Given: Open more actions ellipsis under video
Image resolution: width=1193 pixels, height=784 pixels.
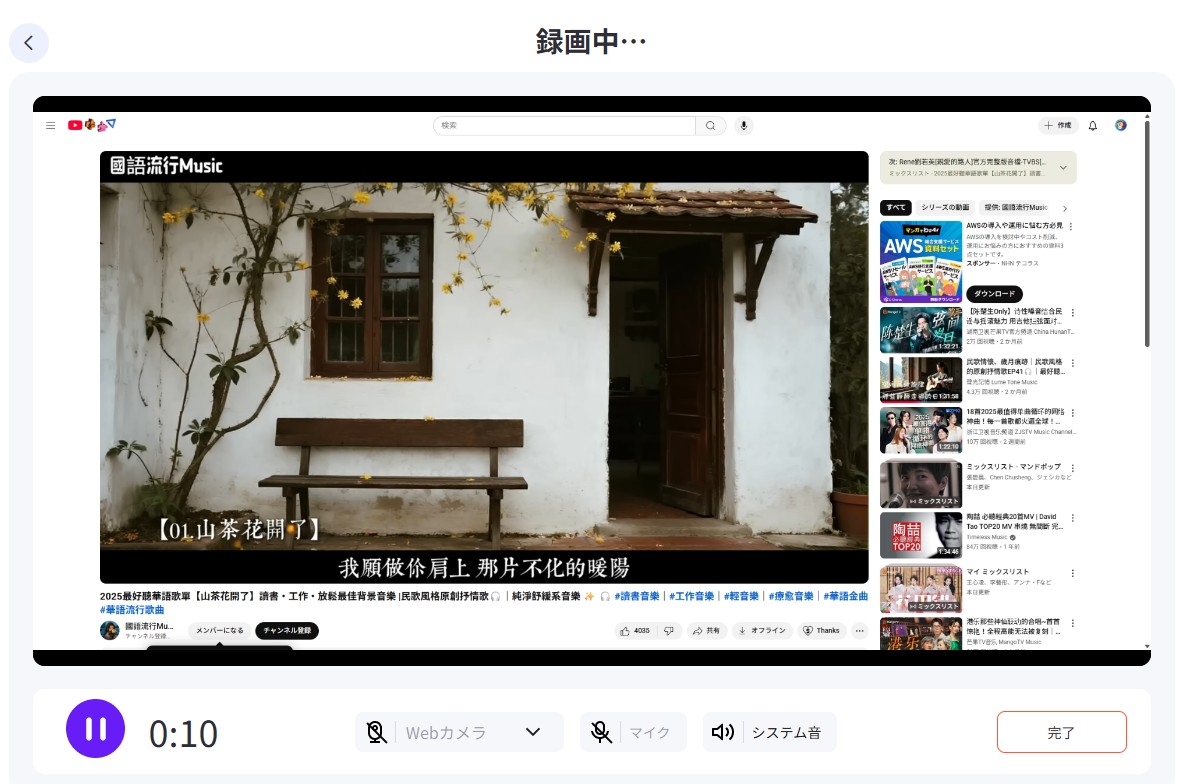Looking at the screenshot, I should [860, 630].
